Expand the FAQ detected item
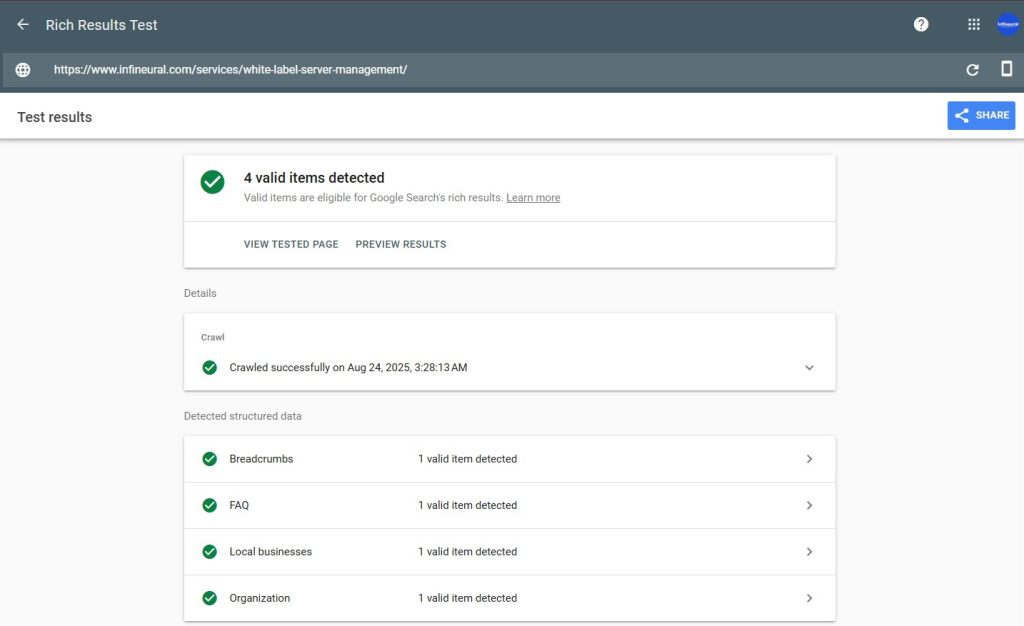This screenshot has width=1024, height=626. (810, 505)
